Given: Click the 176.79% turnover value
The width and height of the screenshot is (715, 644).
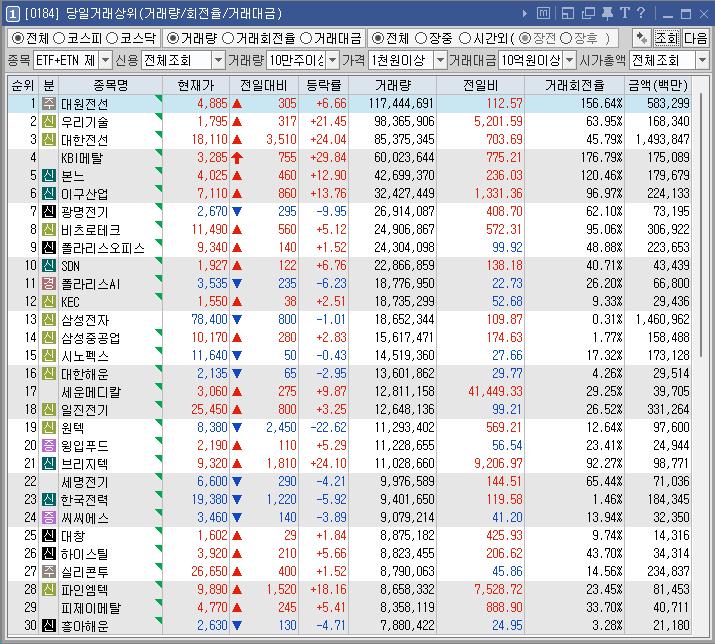Looking at the screenshot, I should (x=601, y=157).
